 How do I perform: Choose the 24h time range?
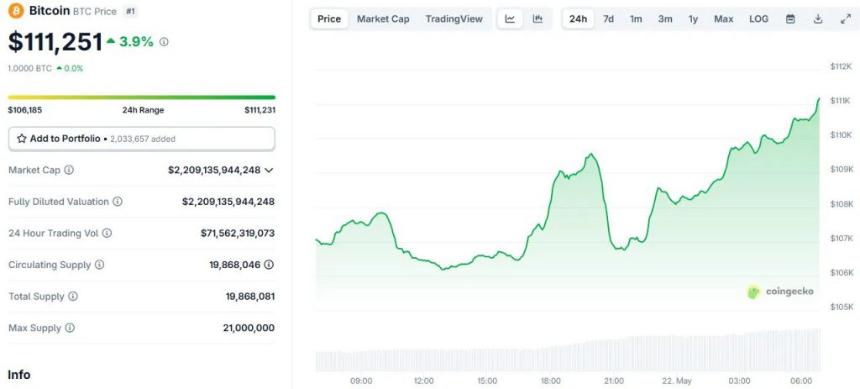click(x=578, y=19)
